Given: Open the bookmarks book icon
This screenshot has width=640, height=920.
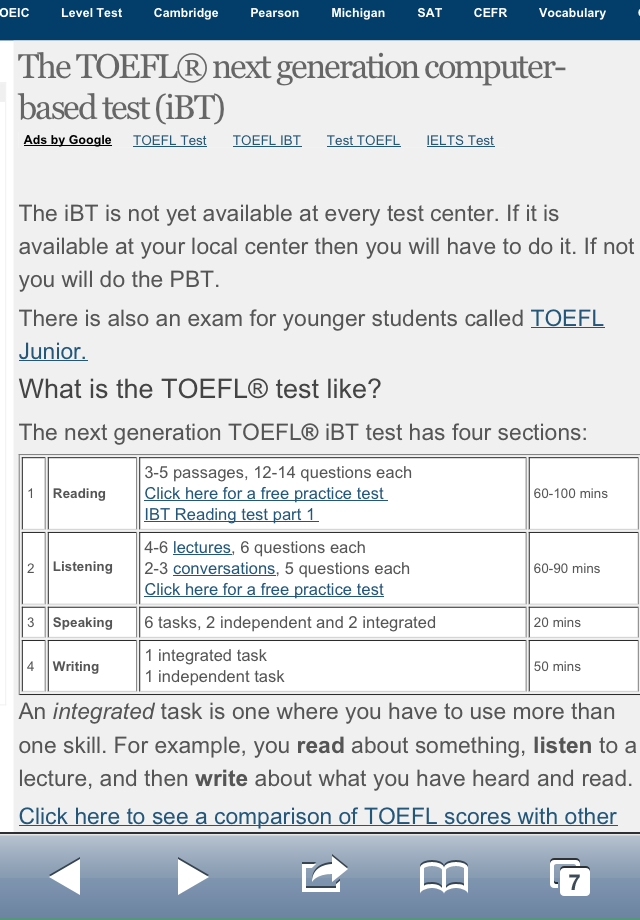Looking at the screenshot, I should (x=444, y=876).
